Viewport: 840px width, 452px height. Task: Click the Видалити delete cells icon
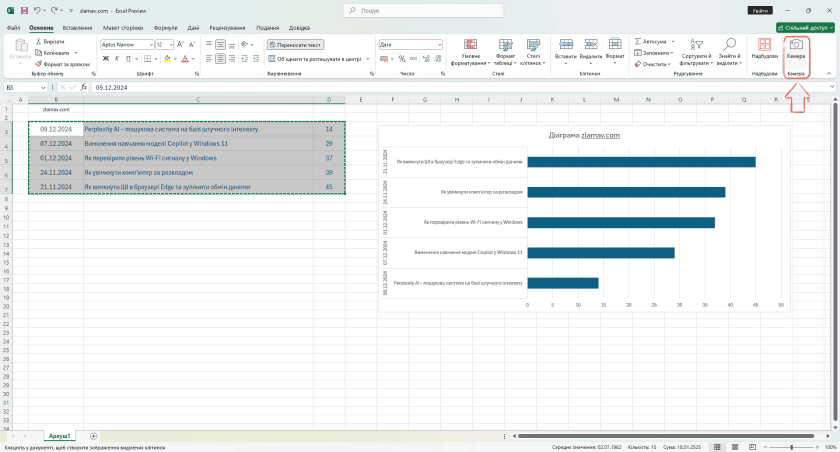591,44
